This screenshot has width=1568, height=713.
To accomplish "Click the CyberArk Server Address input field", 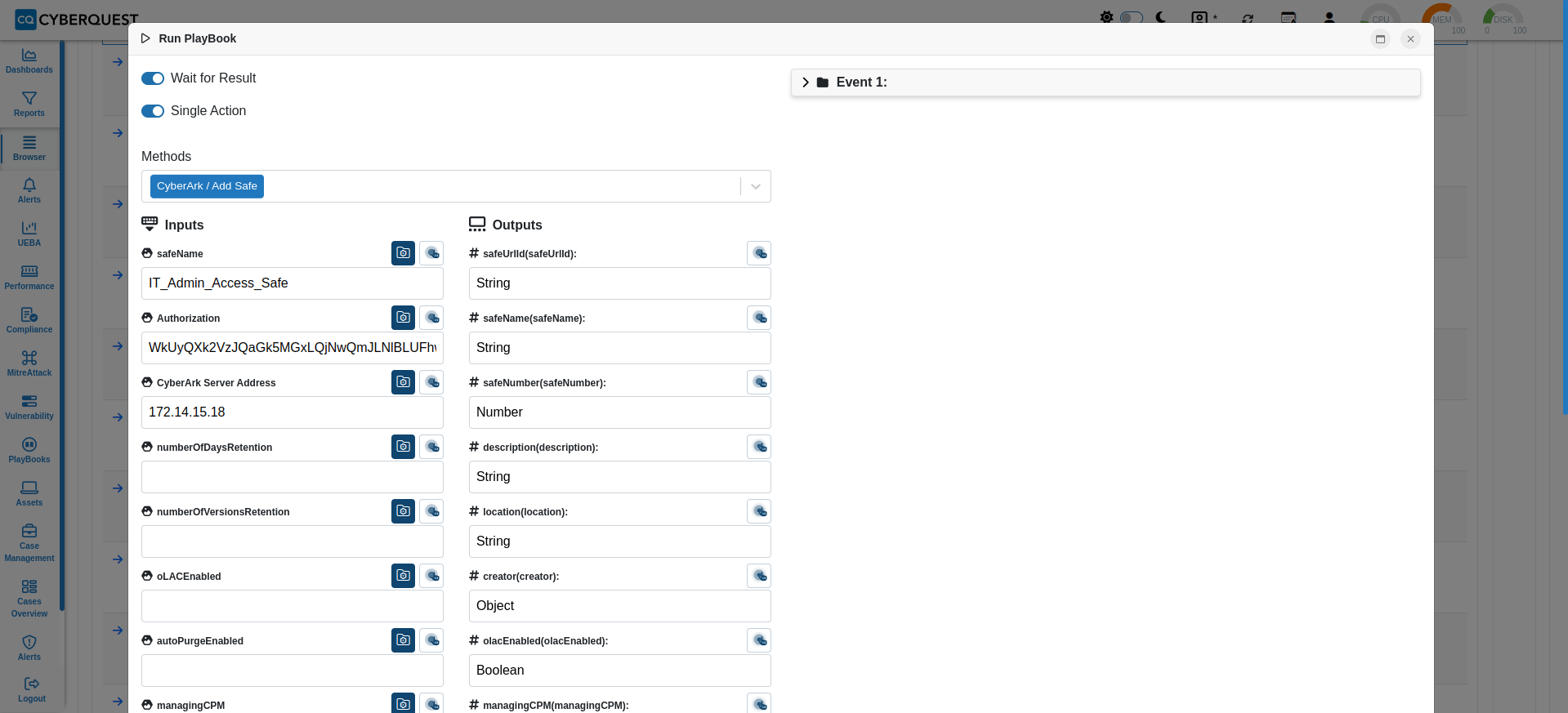I will pyautogui.click(x=293, y=412).
